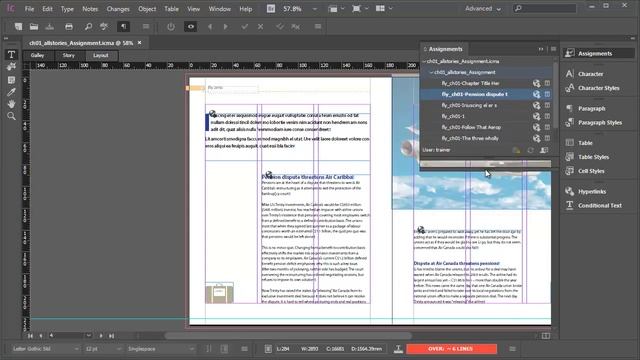Image resolution: width=640 pixels, height=360 pixels.
Task: Click the Check Spelling toolbar icon
Action: point(104,27)
